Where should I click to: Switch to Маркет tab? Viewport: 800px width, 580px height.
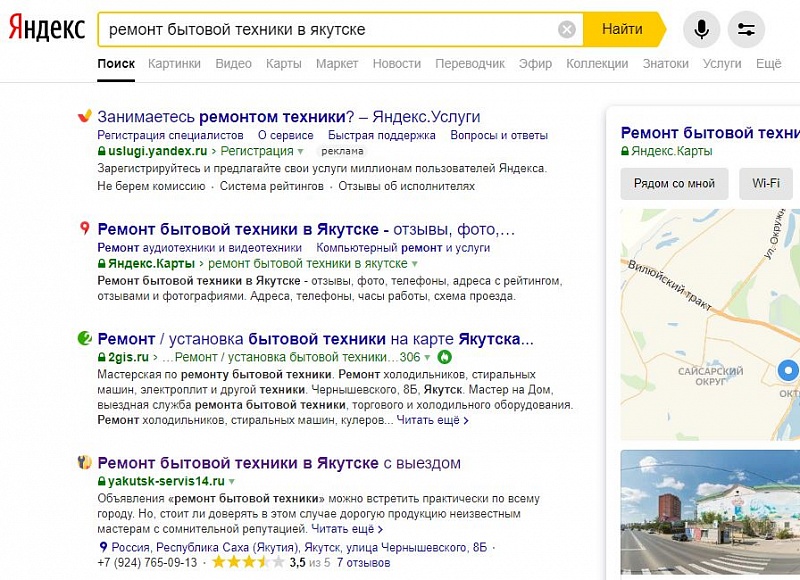[337, 64]
